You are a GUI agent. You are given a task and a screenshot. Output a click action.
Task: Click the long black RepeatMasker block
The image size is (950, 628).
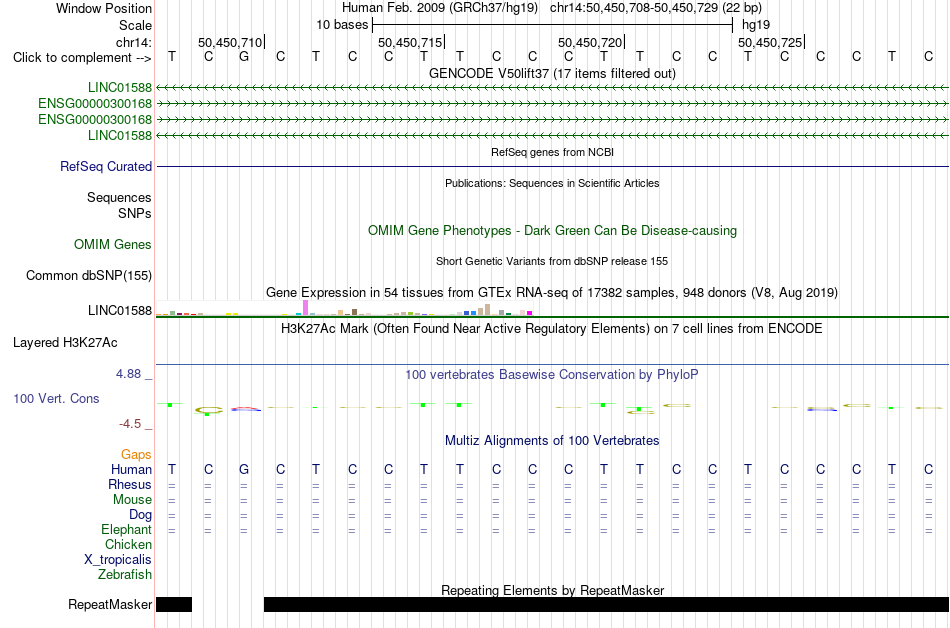point(606,604)
